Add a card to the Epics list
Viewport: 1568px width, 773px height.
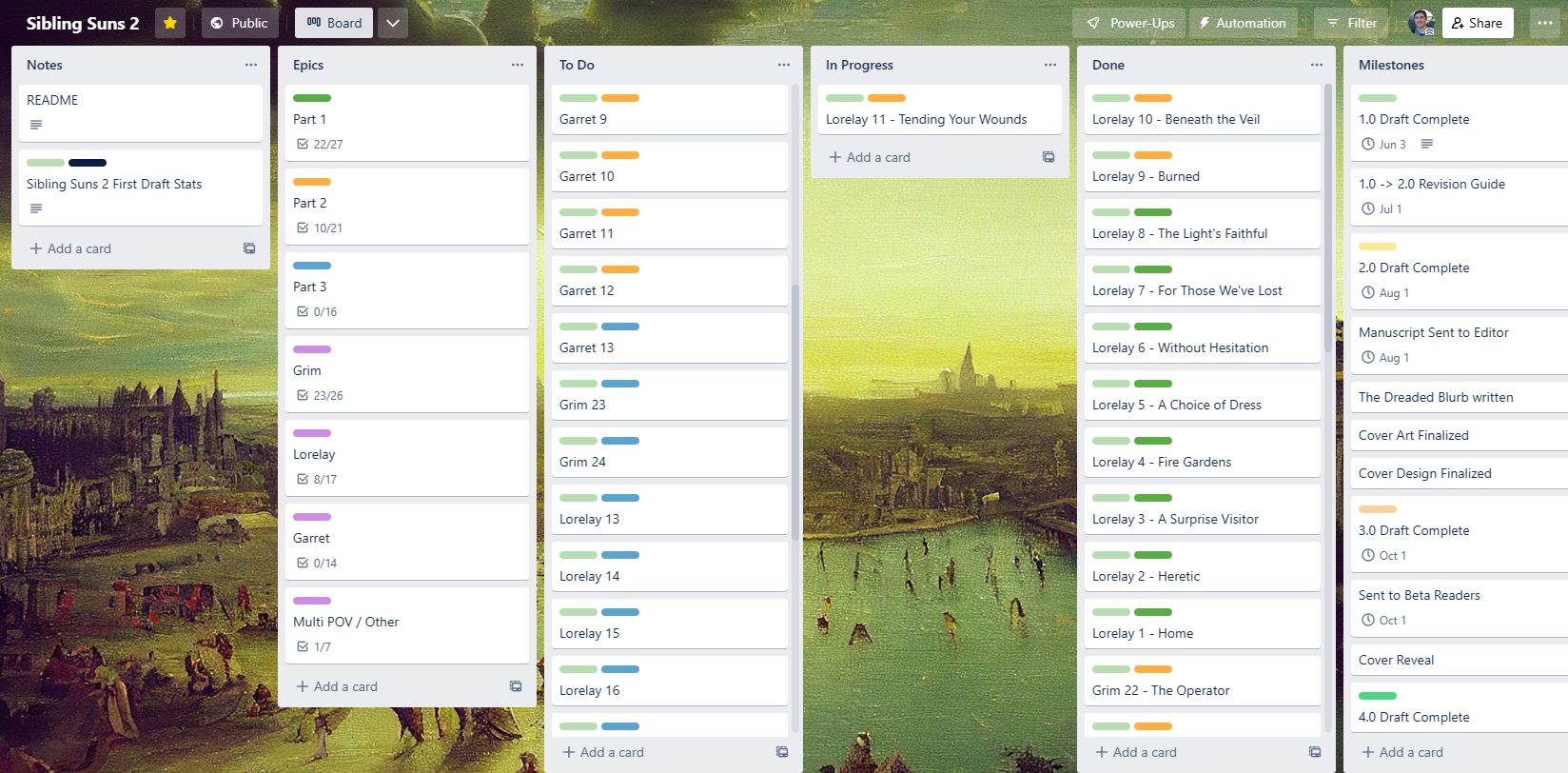pyautogui.click(x=337, y=686)
